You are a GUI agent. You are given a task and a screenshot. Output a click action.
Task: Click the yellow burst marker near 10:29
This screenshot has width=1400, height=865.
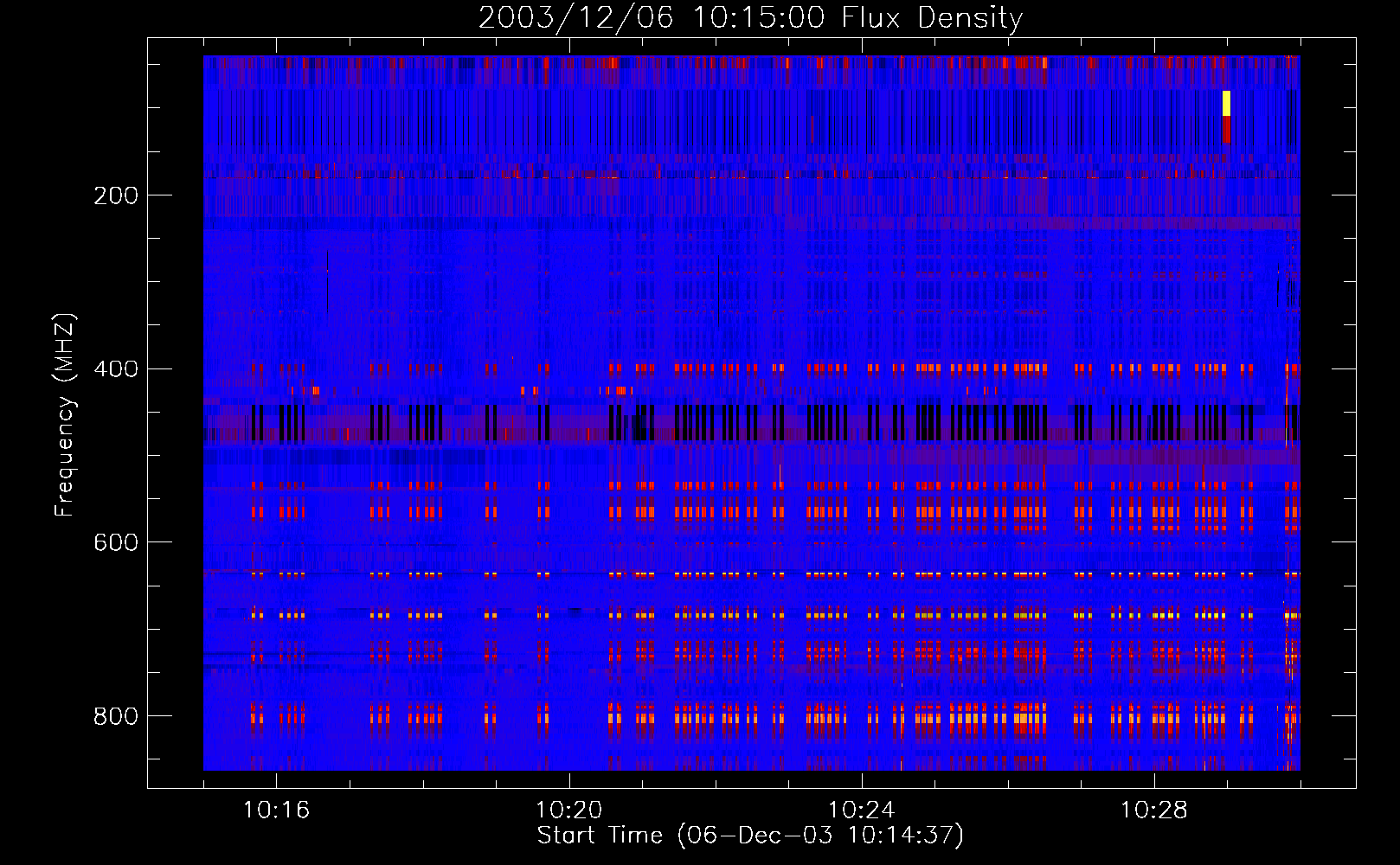[1226, 103]
